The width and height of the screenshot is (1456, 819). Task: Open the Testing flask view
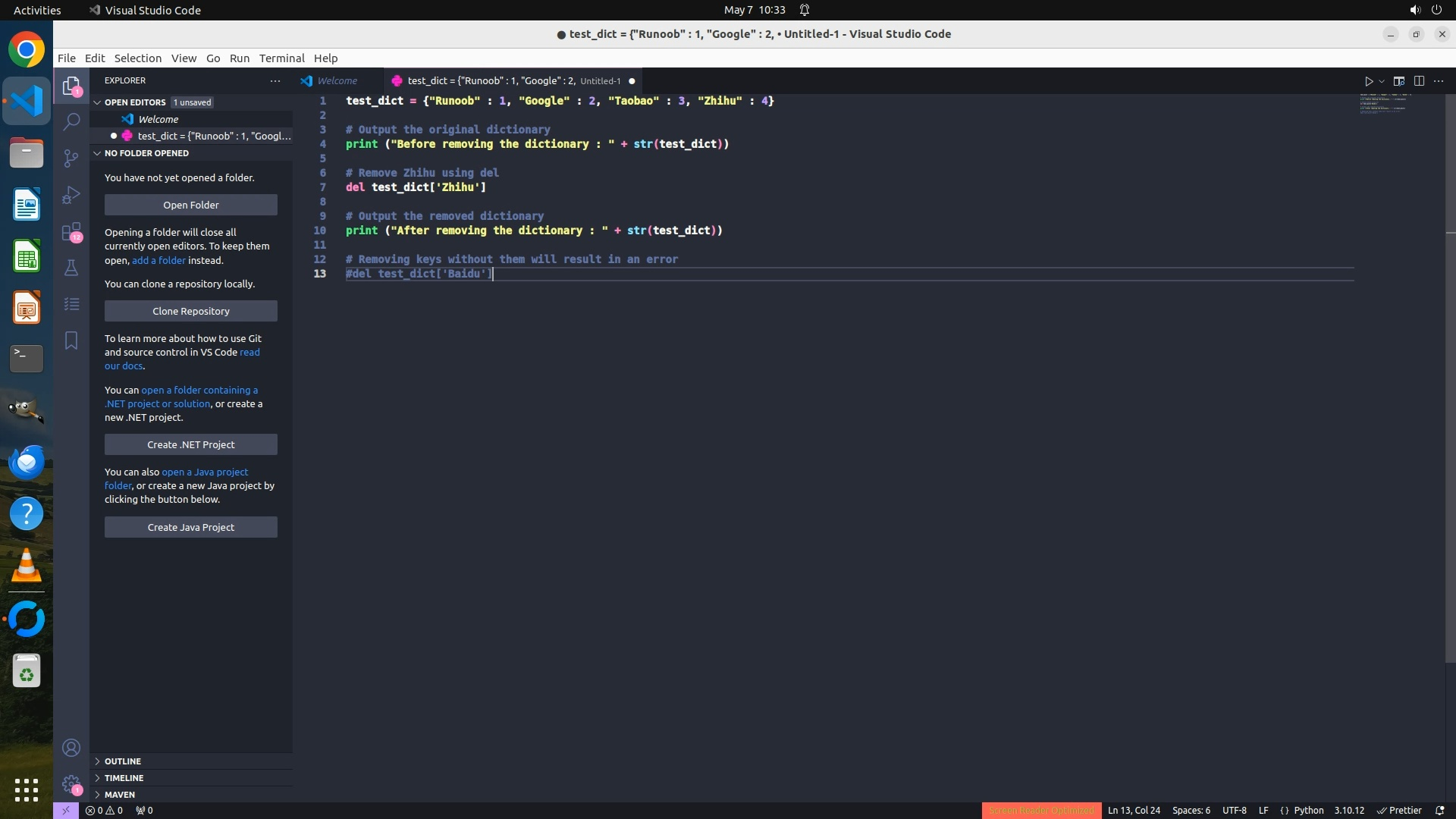coord(71,268)
